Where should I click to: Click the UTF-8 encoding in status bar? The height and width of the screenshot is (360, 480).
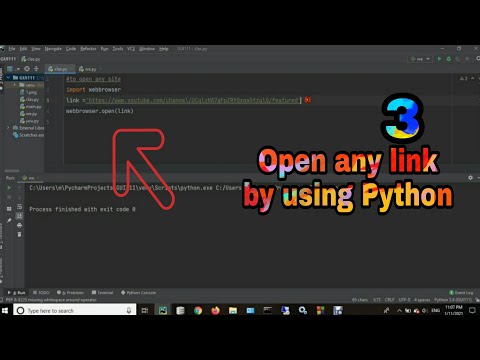404,300
